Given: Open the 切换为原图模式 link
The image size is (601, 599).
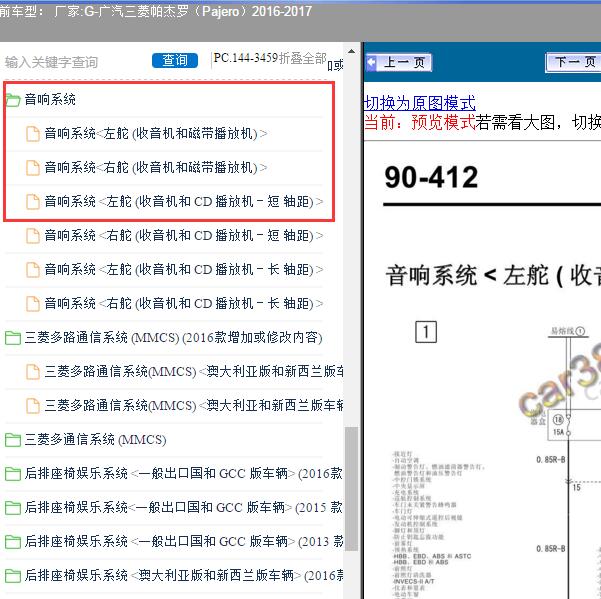Looking at the screenshot, I should [420, 103].
